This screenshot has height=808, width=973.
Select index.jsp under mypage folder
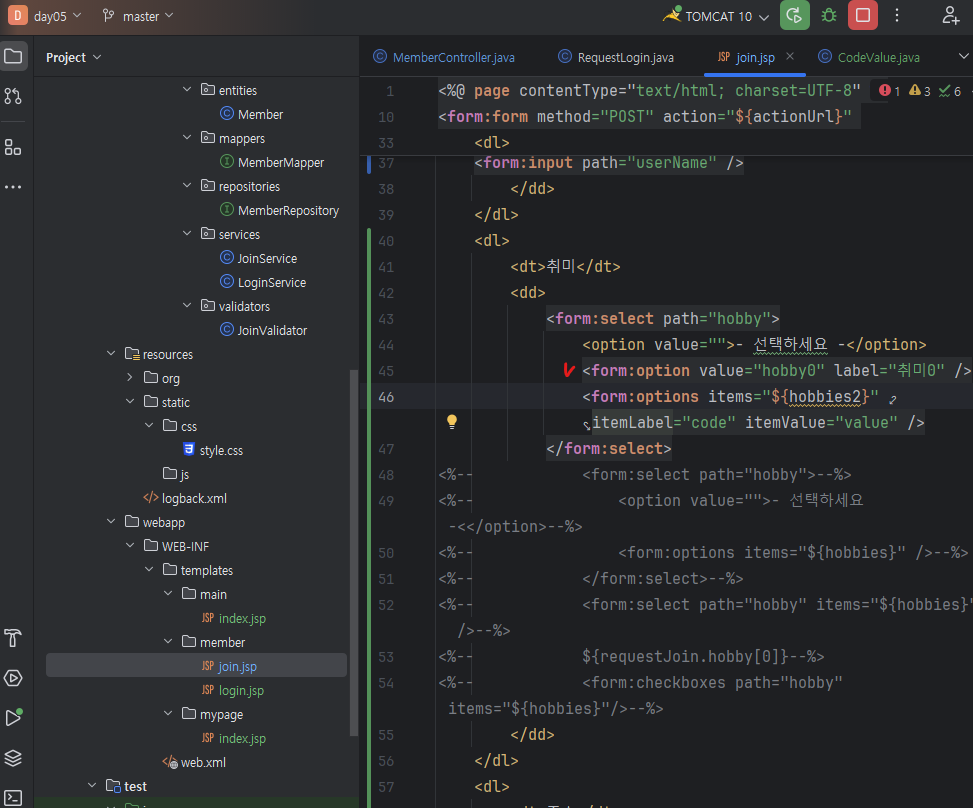(233, 738)
